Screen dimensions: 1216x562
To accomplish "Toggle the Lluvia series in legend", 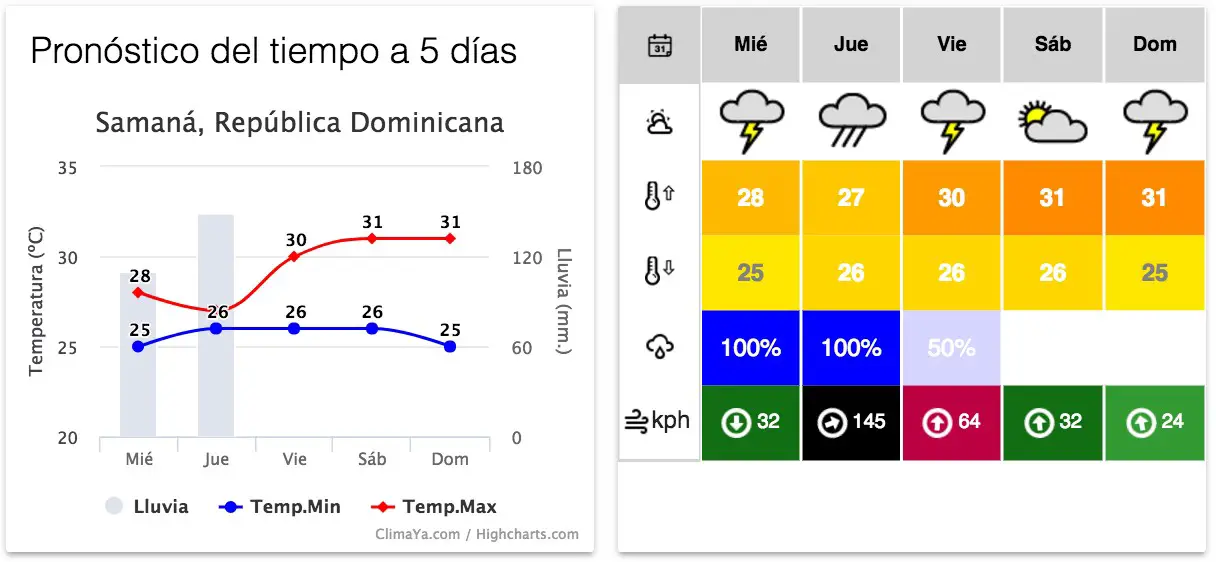I will coord(147,507).
